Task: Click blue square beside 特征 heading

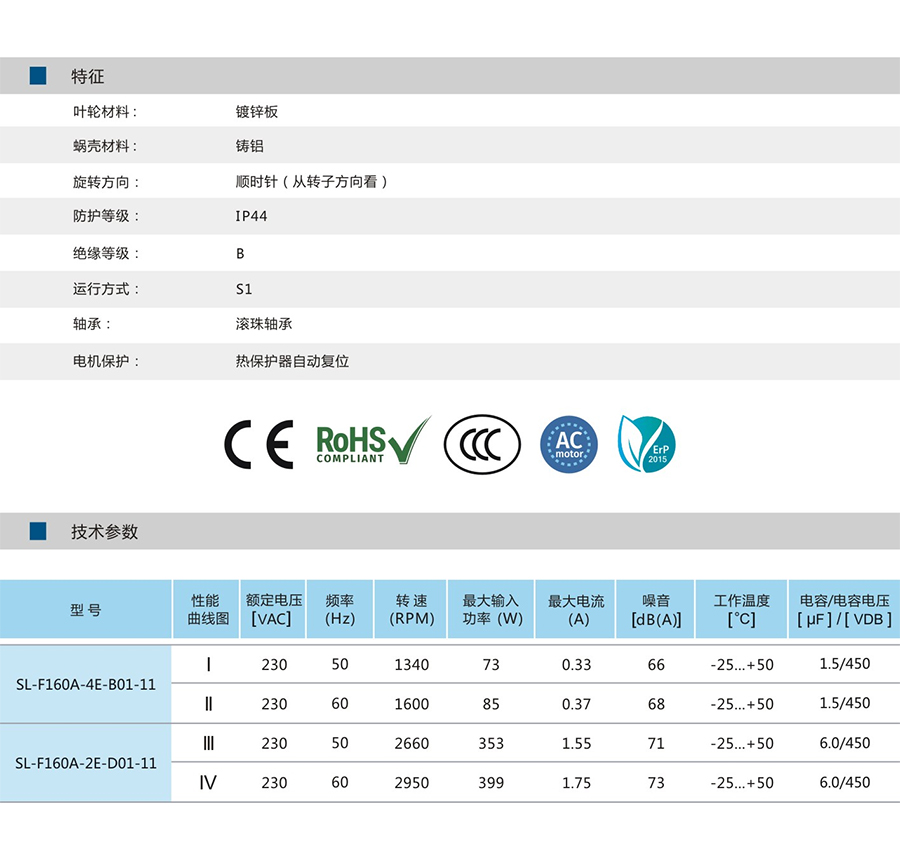Action: coord(38,76)
